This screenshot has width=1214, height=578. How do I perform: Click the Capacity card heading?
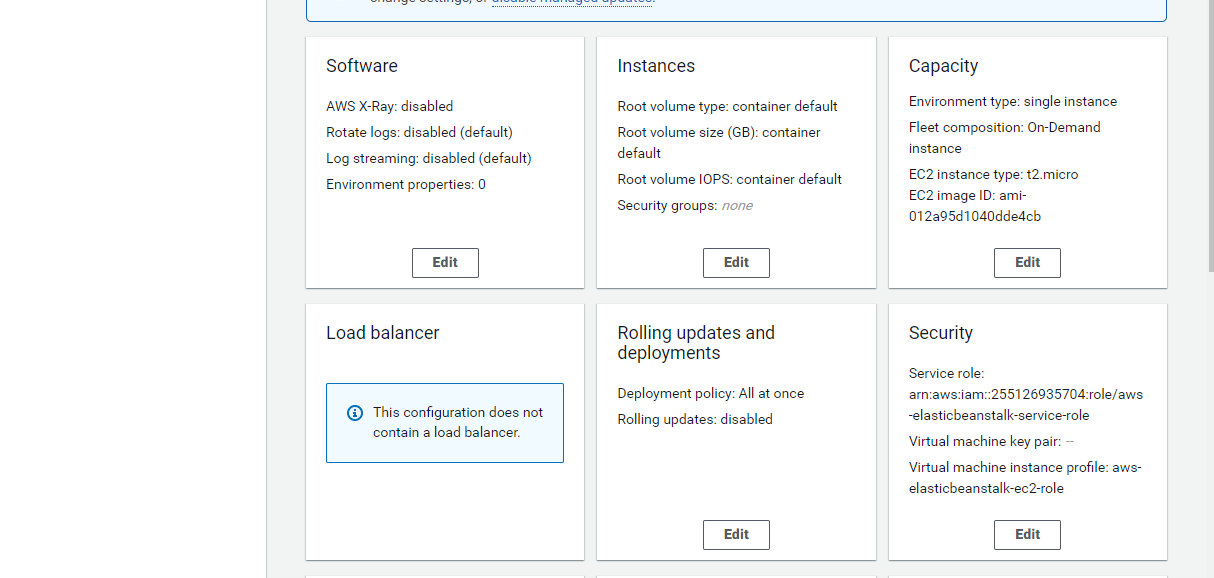click(943, 66)
